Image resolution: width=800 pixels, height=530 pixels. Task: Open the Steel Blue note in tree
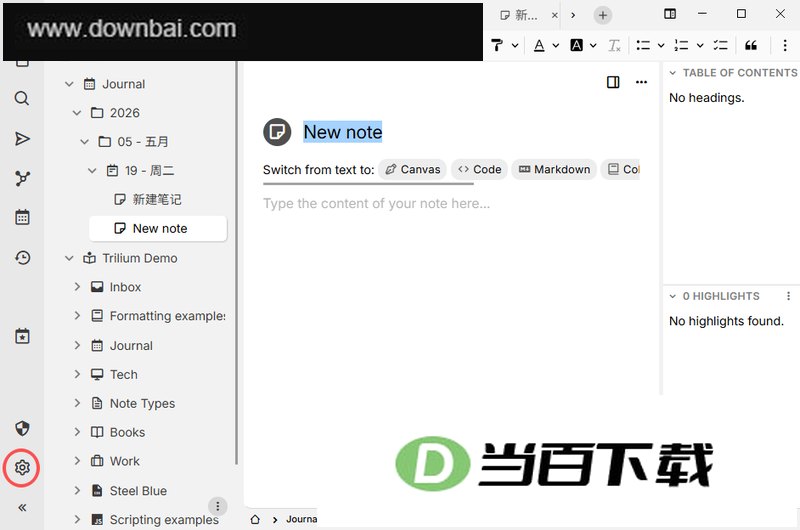pyautogui.click(x=138, y=491)
